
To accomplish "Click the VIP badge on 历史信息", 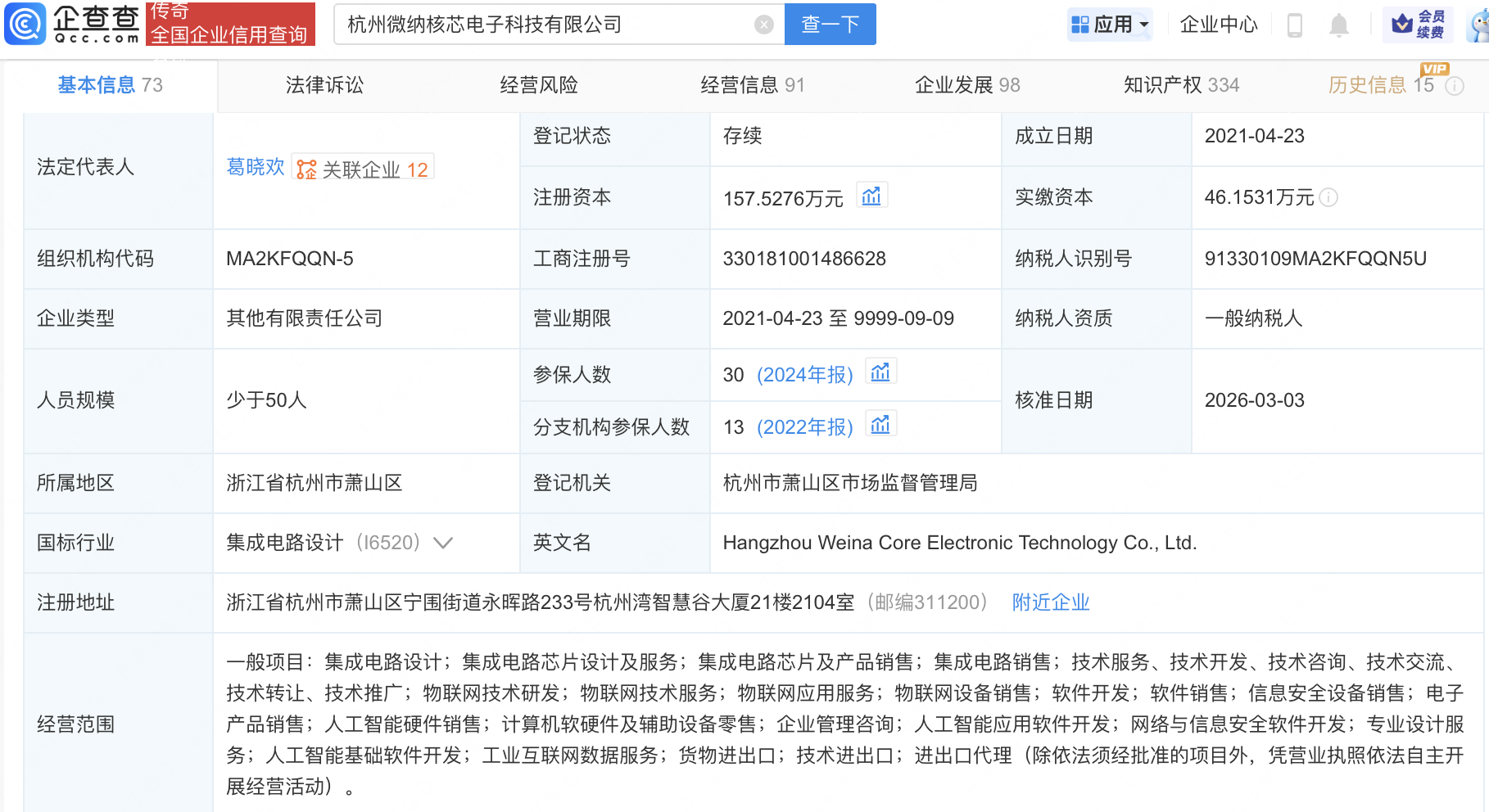I will click(1433, 70).
